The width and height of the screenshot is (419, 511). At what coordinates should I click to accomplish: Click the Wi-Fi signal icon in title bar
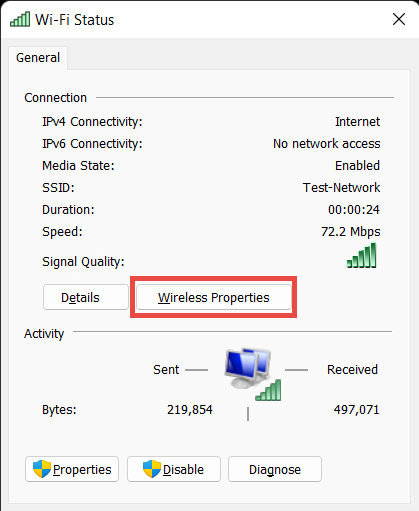click(20, 19)
